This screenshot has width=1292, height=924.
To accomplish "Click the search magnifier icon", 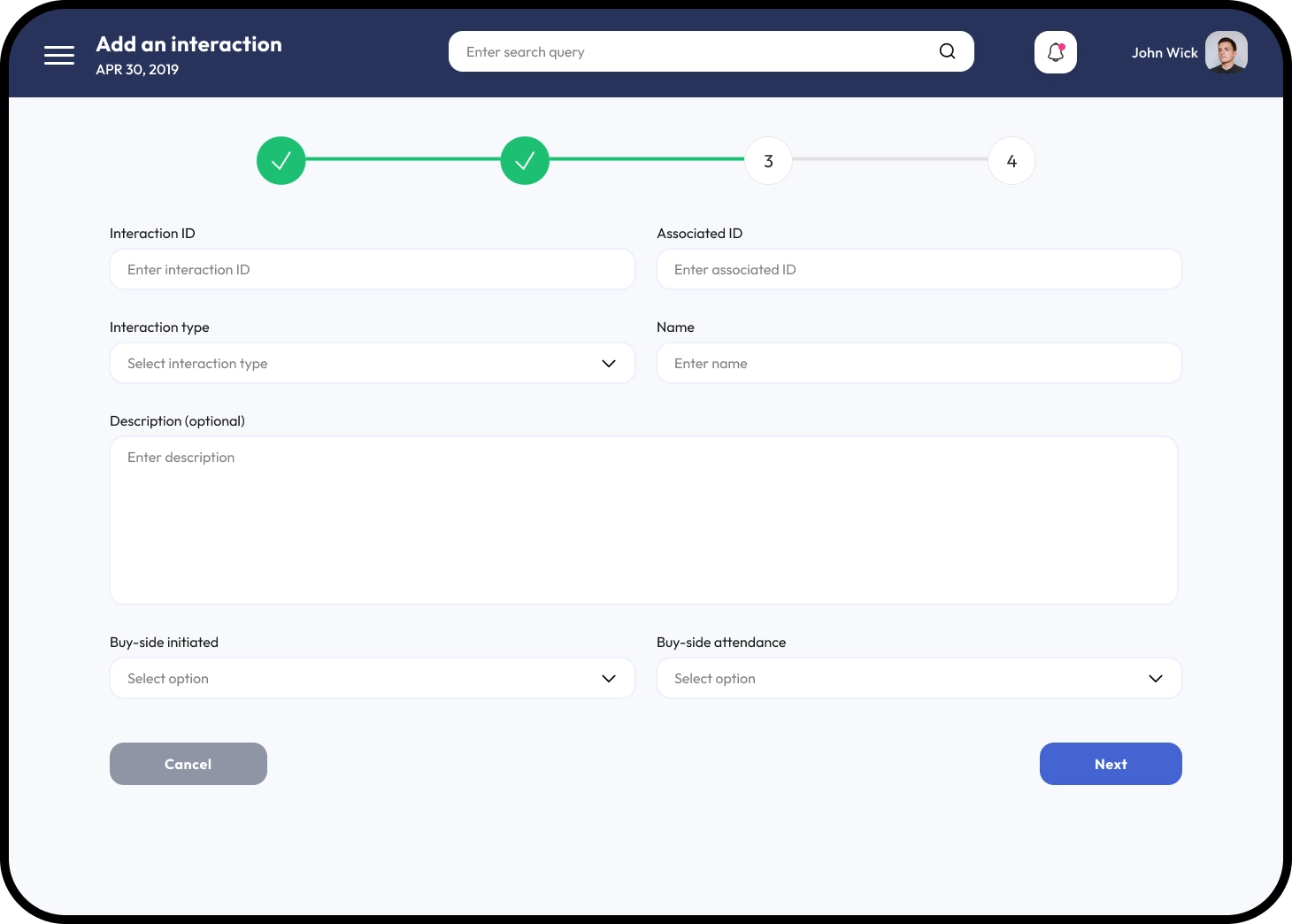I will pyautogui.click(x=947, y=51).
